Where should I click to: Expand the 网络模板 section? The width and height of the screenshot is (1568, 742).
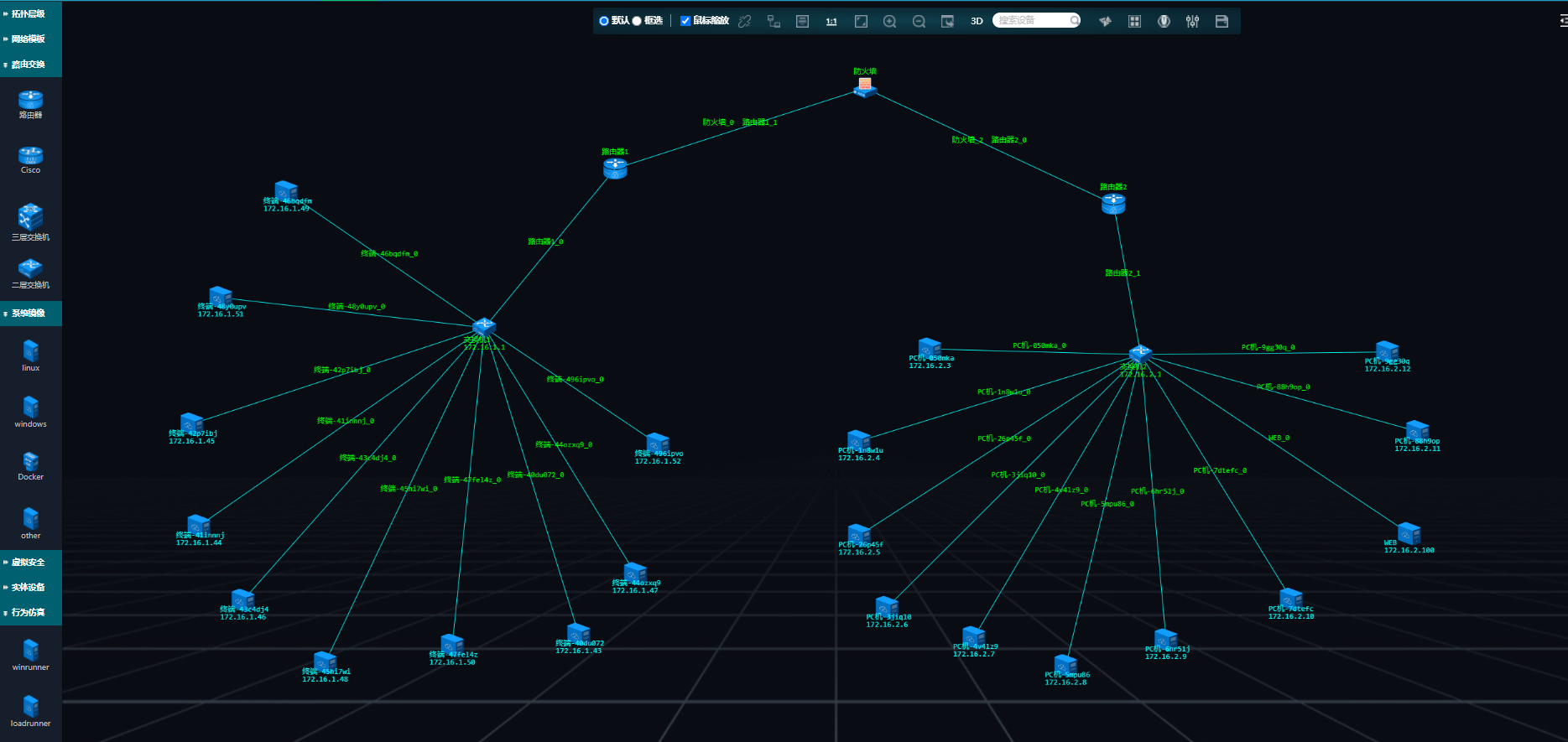coord(29,39)
